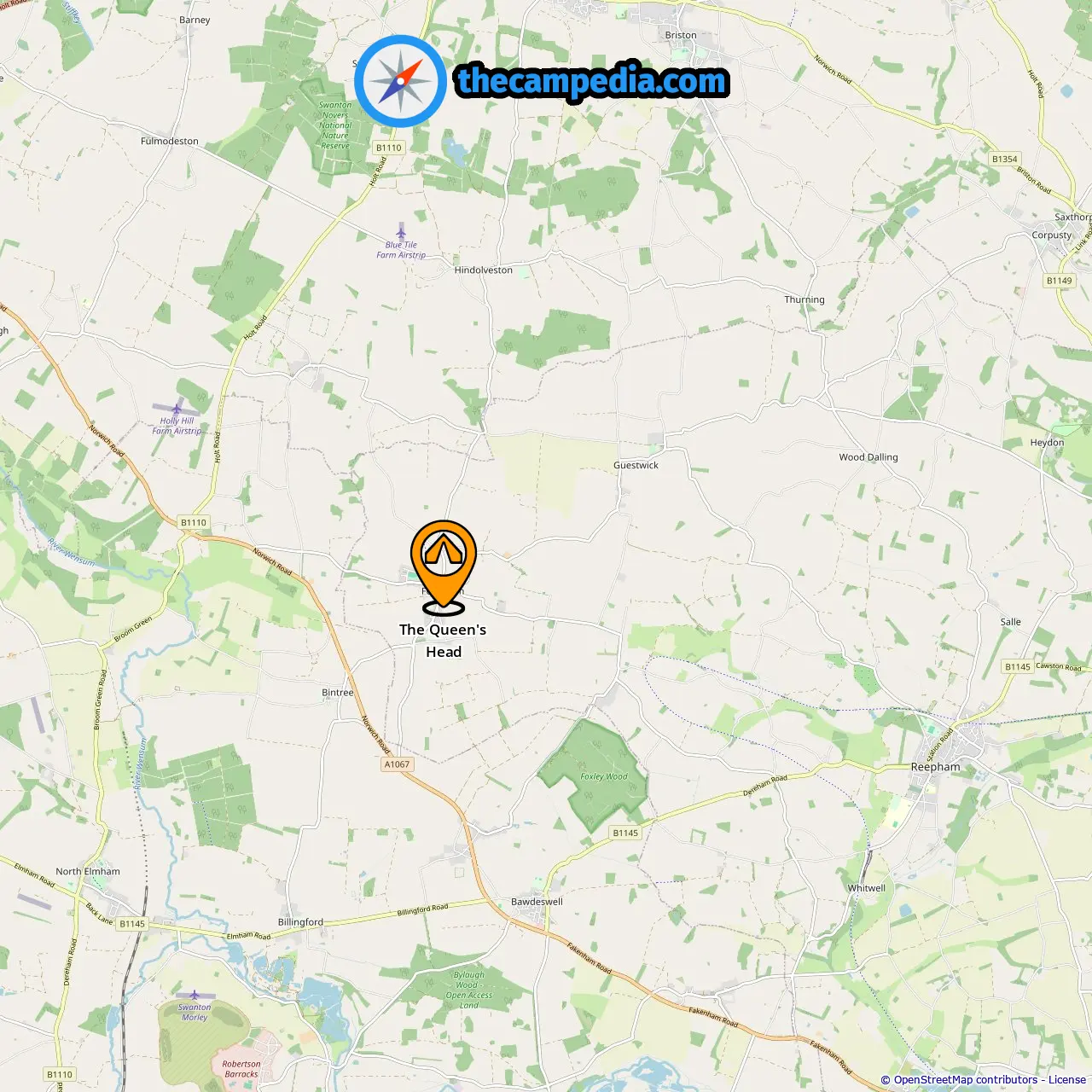Select The Queen's Head label
Screen dimensions: 1092x1092
tap(443, 641)
